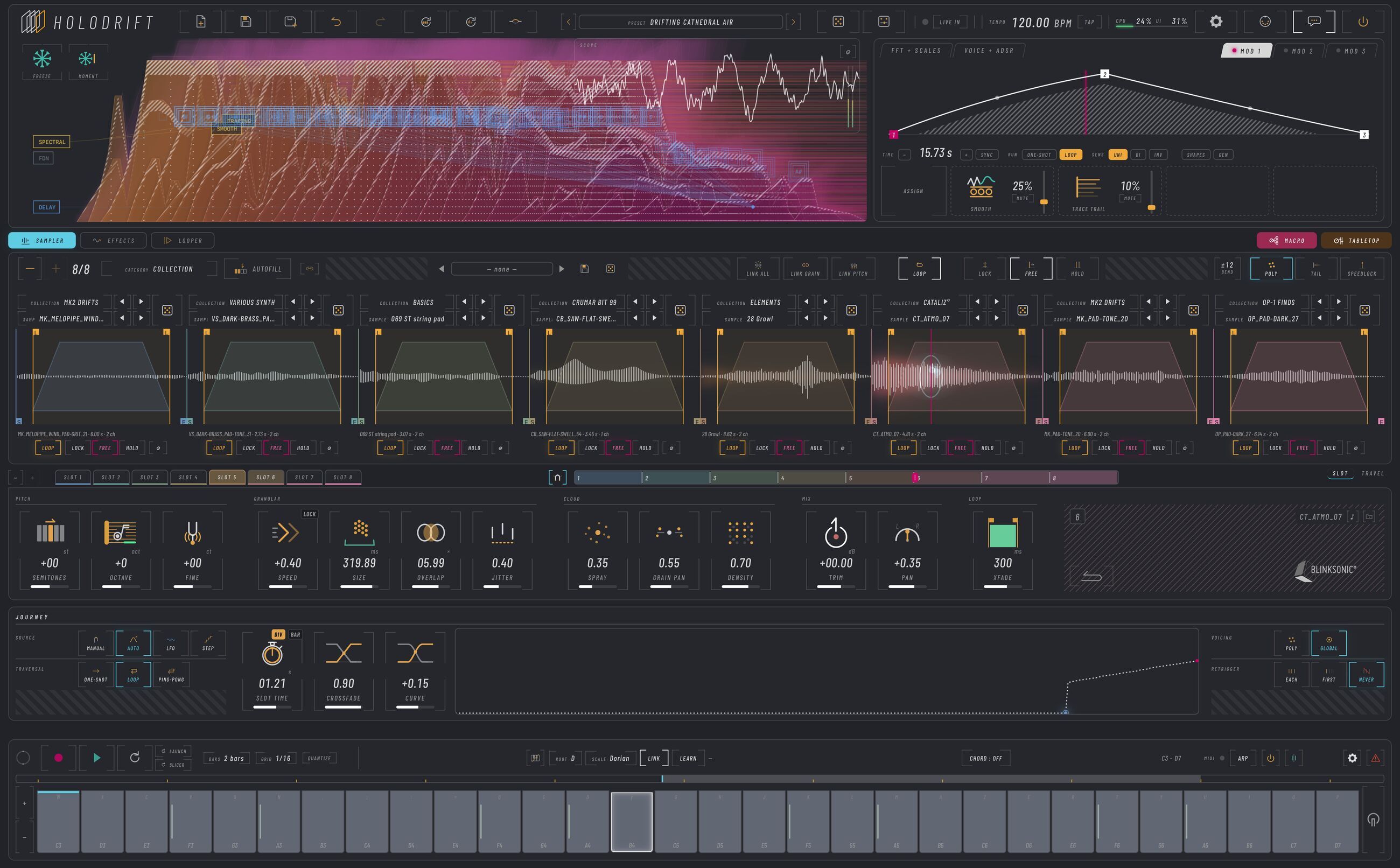The width and height of the screenshot is (1400, 868).
Task: Click the Semitones pitch icon
Action: pyautogui.click(x=50, y=531)
